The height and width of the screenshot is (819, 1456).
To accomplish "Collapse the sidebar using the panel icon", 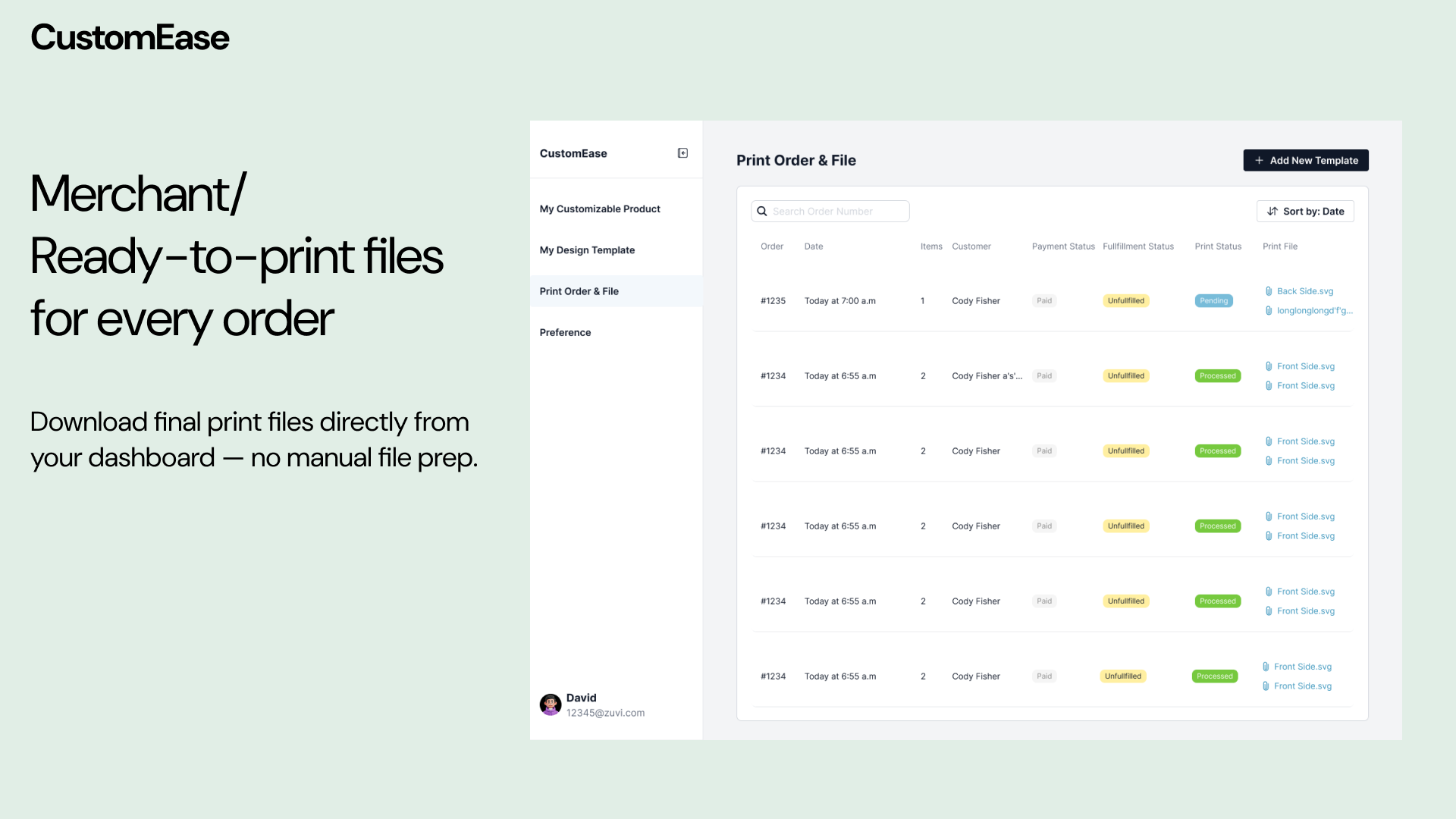I will [682, 152].
